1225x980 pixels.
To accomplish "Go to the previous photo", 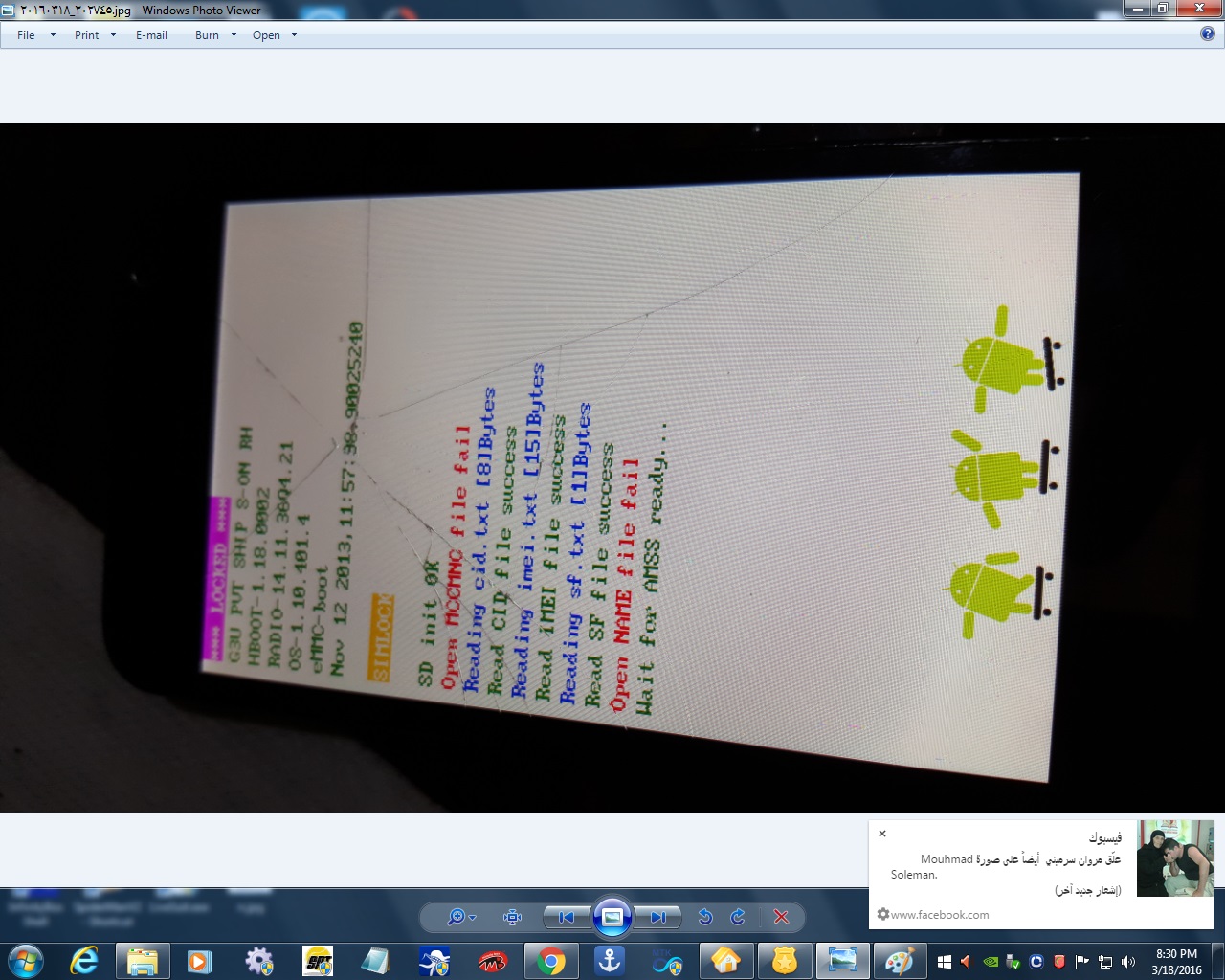I will pos(566,917).
